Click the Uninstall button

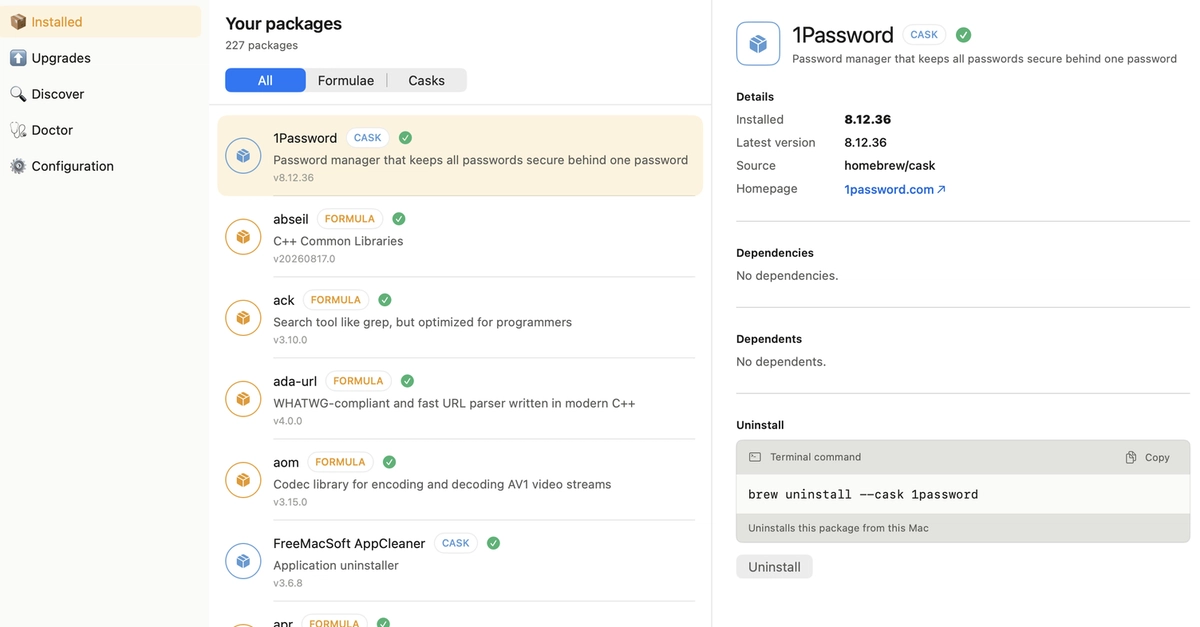(774, 567)
